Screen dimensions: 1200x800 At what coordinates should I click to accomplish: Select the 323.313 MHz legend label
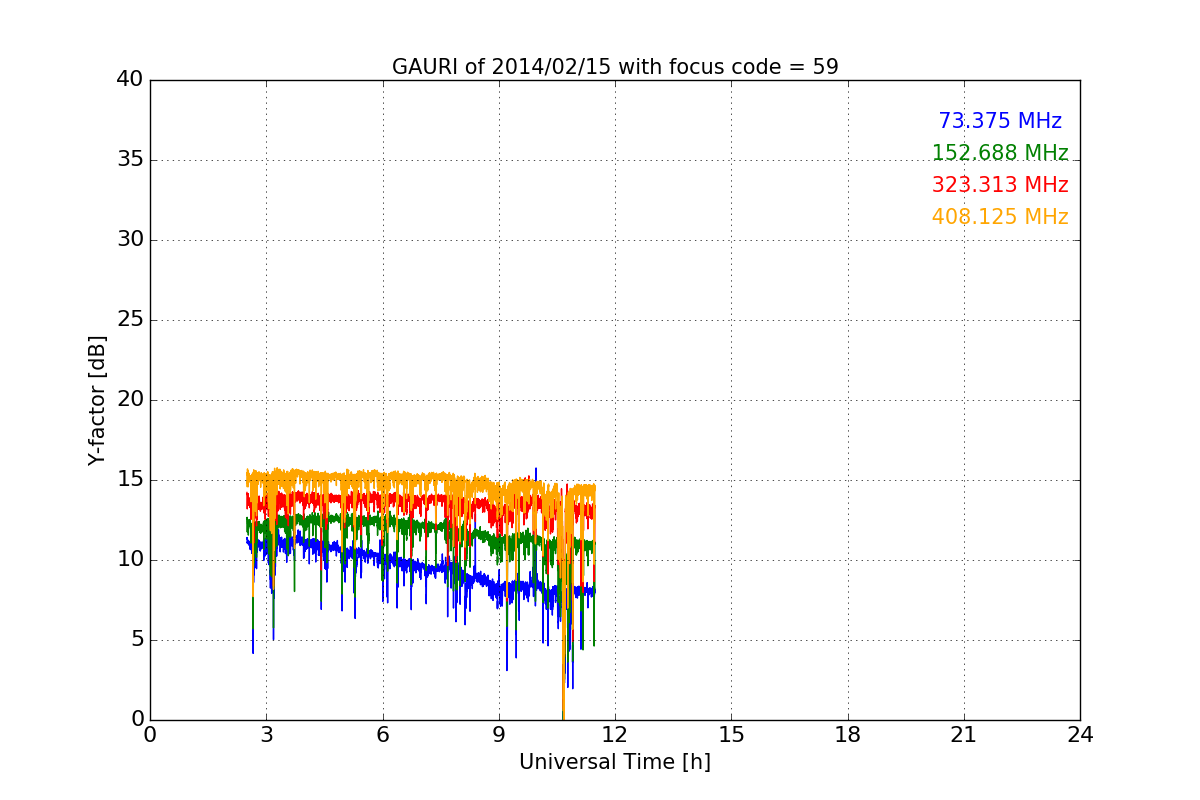[x=1000, y=185]
